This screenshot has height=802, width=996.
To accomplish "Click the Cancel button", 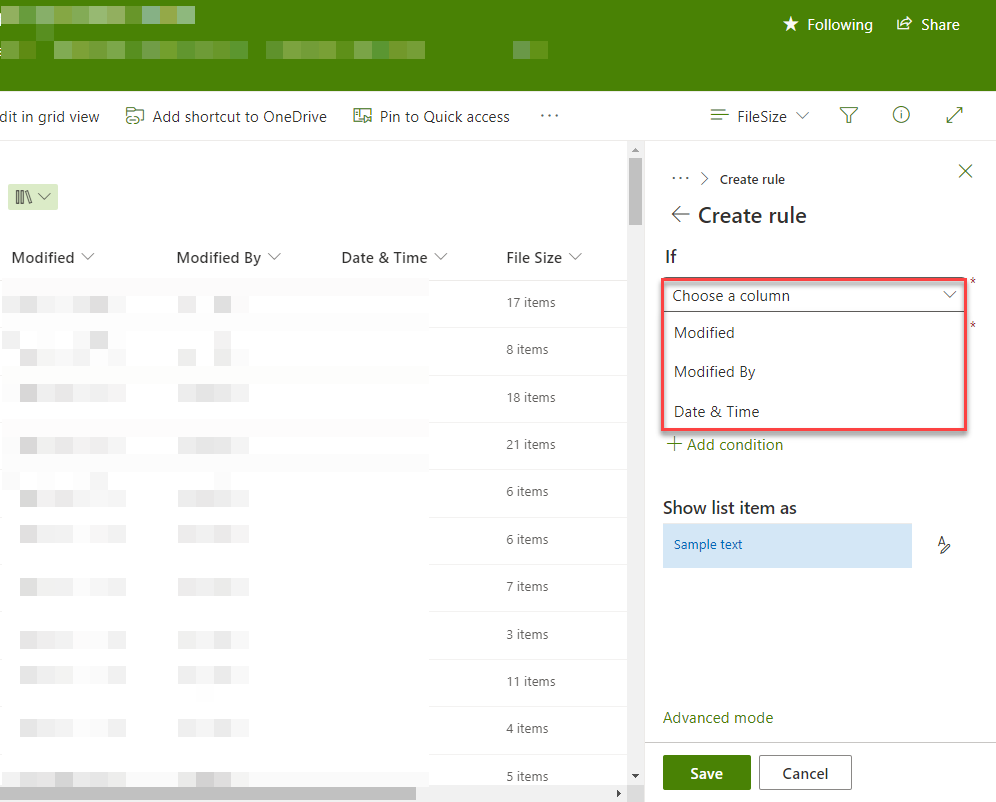I will [805, 773].
